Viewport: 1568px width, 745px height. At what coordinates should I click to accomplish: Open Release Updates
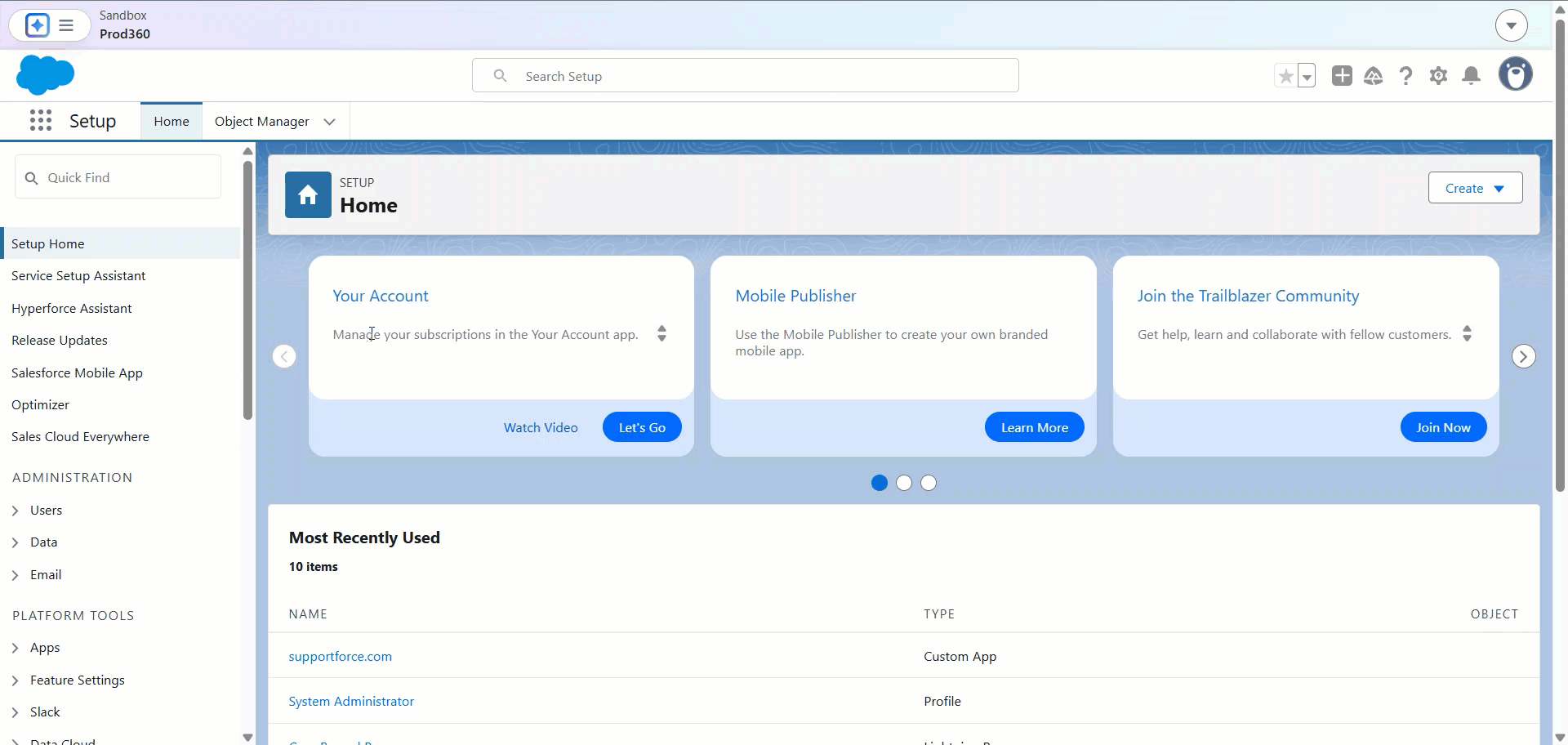click(60, 340)
